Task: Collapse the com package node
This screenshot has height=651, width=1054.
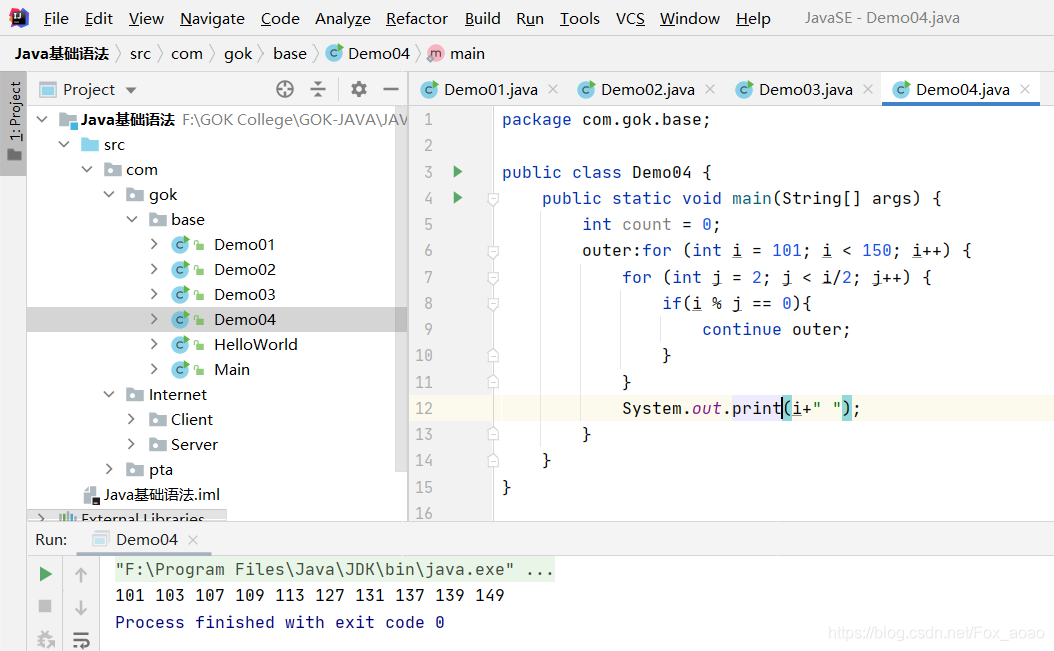Action: coord(87,169)
